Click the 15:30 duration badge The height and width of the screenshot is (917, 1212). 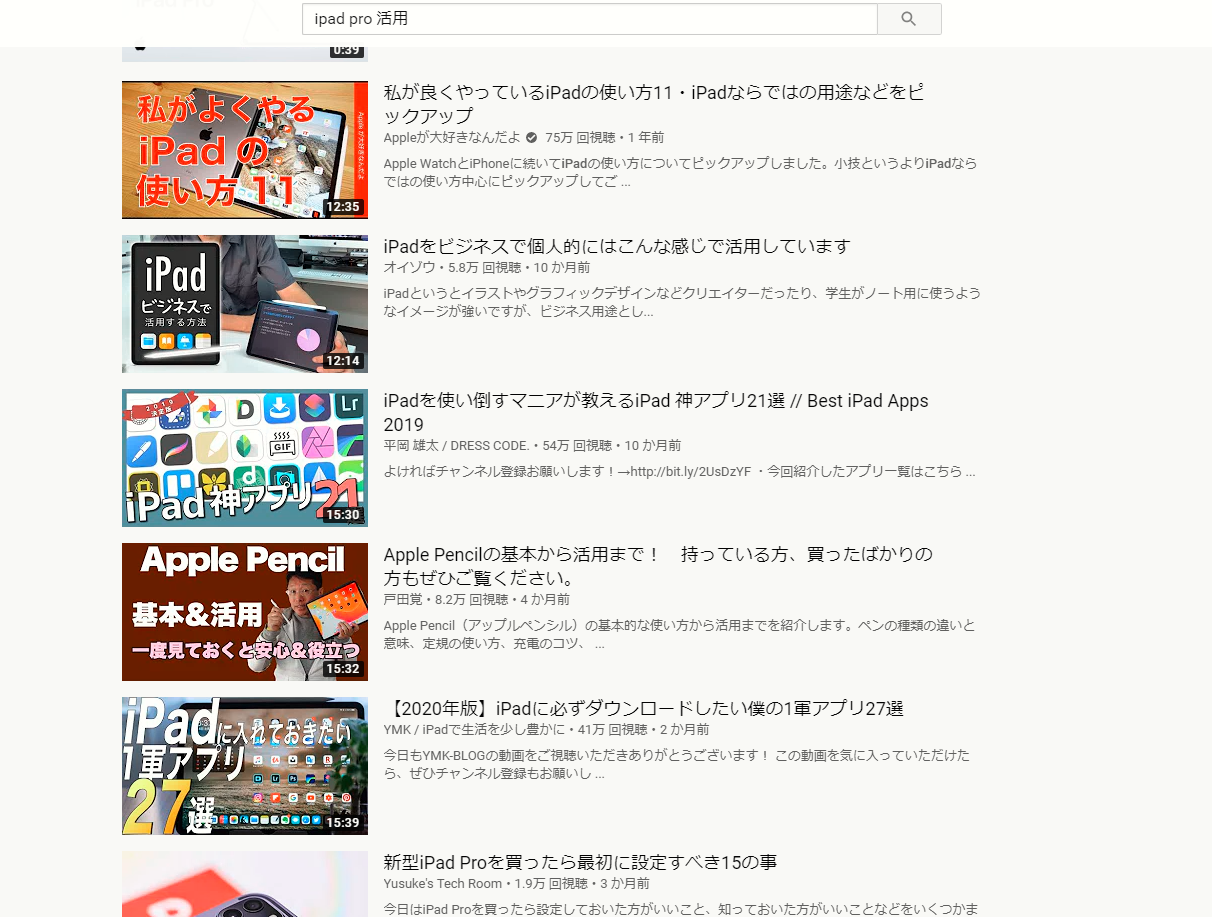pyautogui.click(x=343, y=515)
